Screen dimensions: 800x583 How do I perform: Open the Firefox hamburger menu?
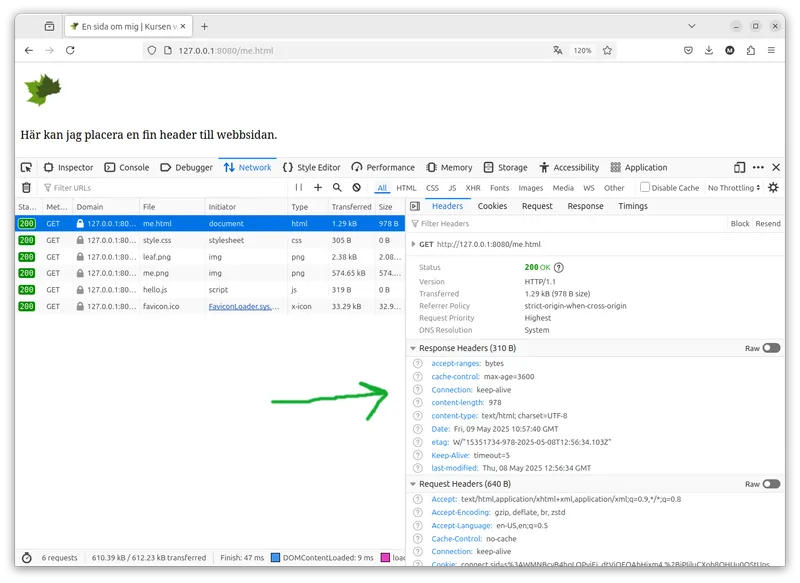(x=771, y=50)
